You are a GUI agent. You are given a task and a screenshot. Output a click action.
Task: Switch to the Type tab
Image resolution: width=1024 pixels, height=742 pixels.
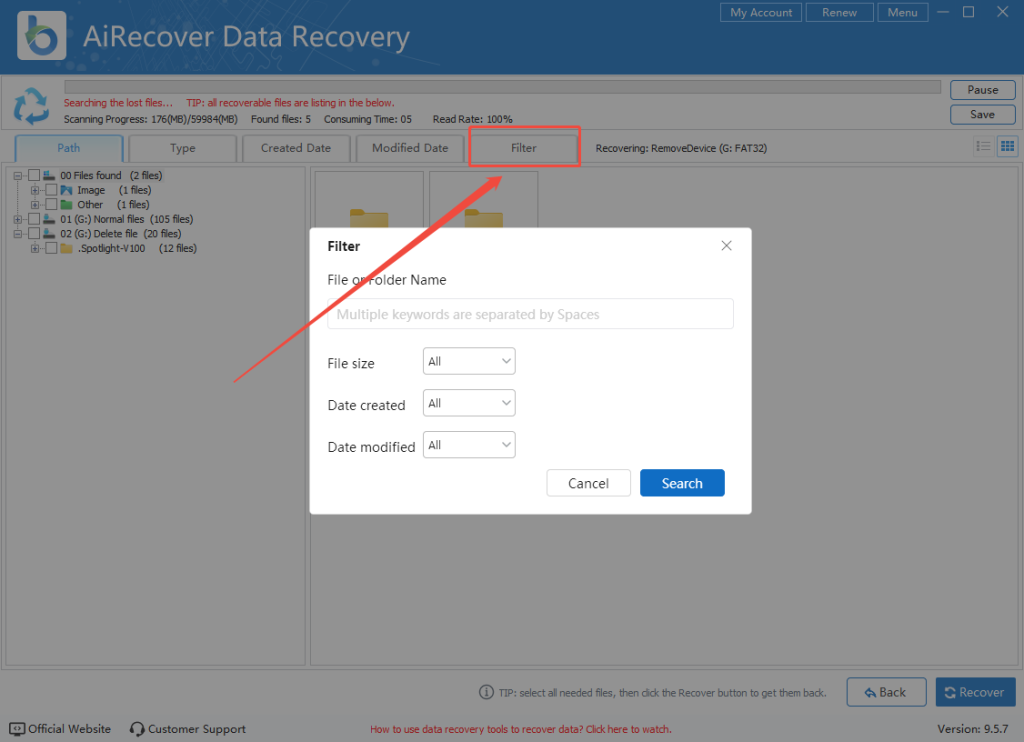click(x=182, y=147)
